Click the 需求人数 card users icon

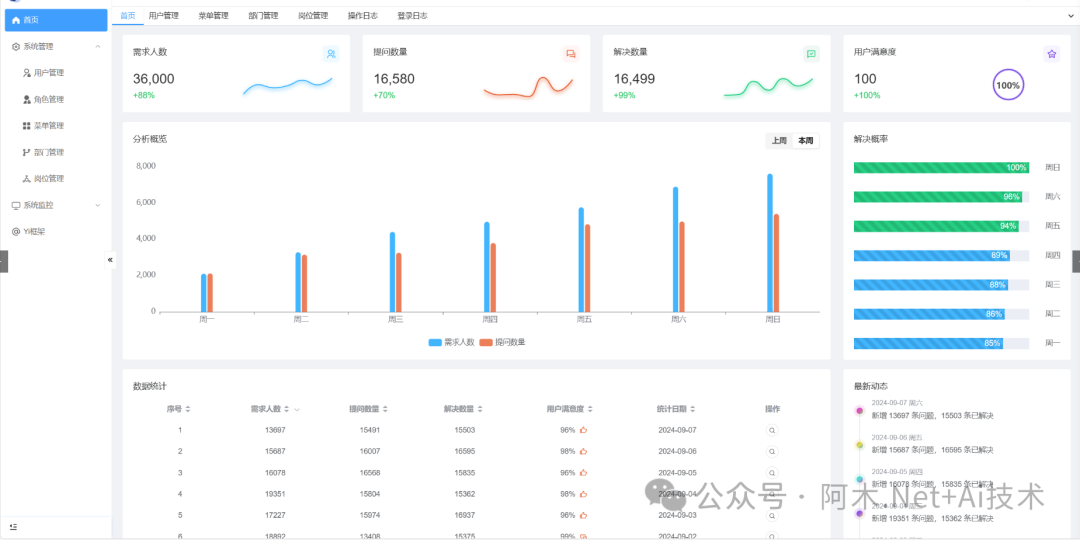331,54
